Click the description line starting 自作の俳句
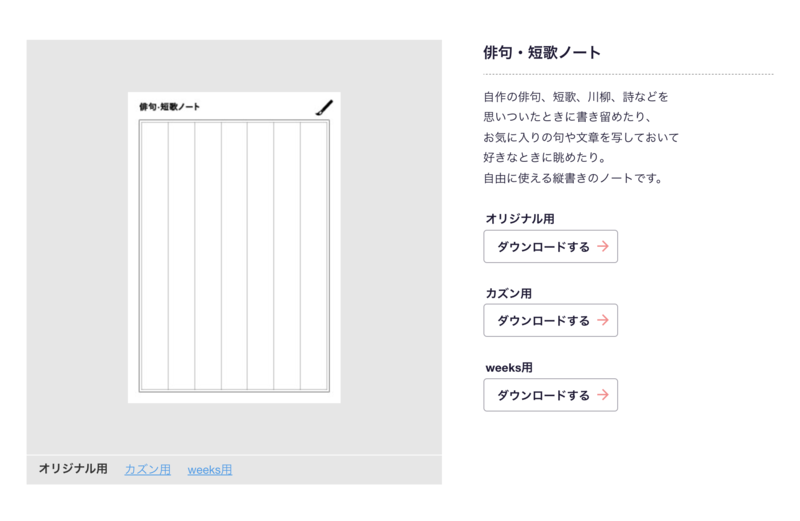This screenshot has height=521, width=800. point(576,97)
